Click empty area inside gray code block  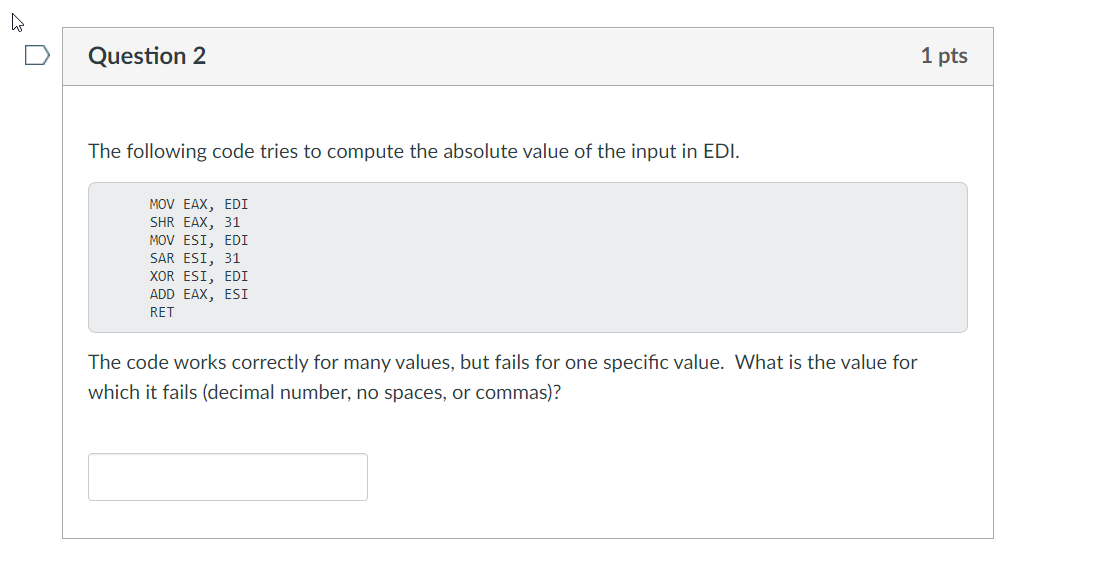[603, 257]
